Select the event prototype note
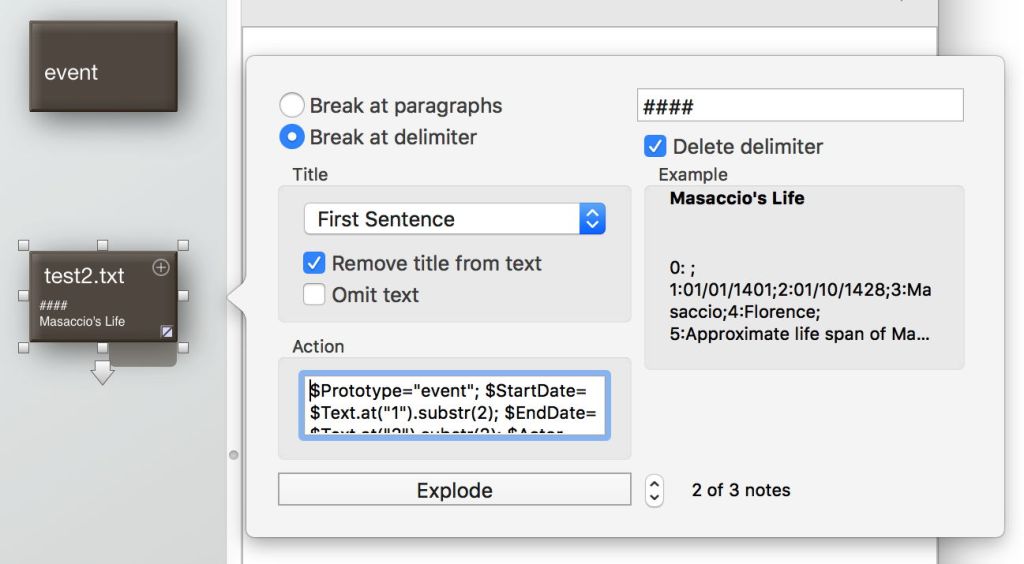Image resolution: width=1024 pixels, height=564 pixels. [102, 66]
